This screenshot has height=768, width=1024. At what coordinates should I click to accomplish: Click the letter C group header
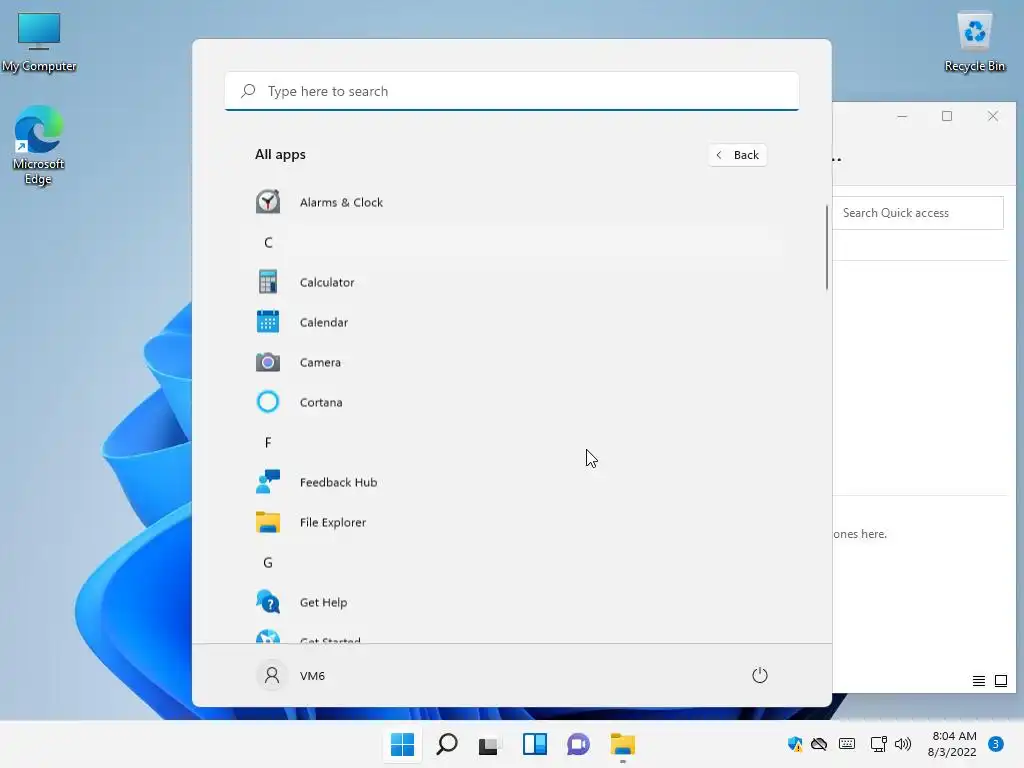[268, 242]
